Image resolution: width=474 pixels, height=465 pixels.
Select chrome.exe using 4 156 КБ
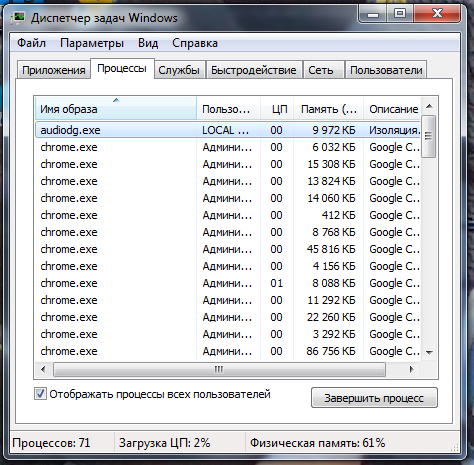228,266
